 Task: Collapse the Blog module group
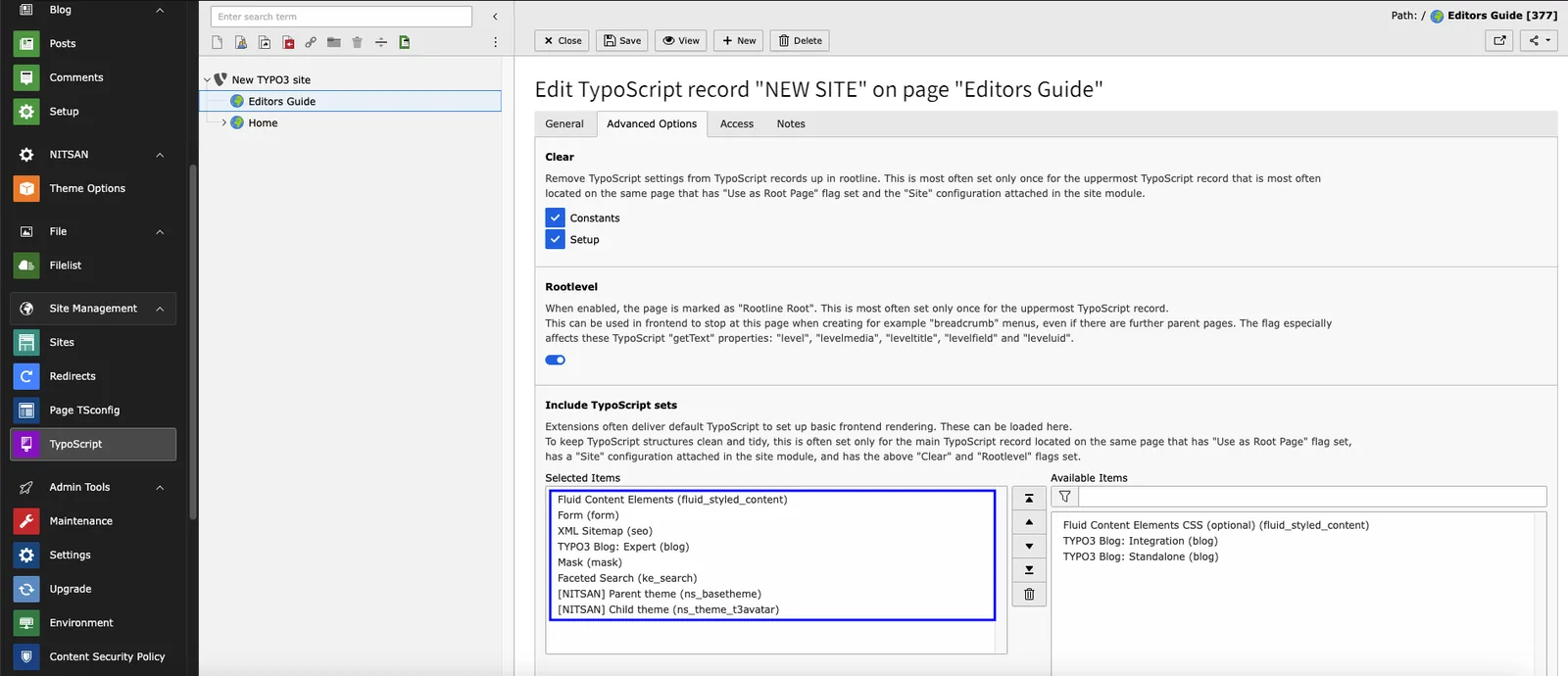point(160,10)
